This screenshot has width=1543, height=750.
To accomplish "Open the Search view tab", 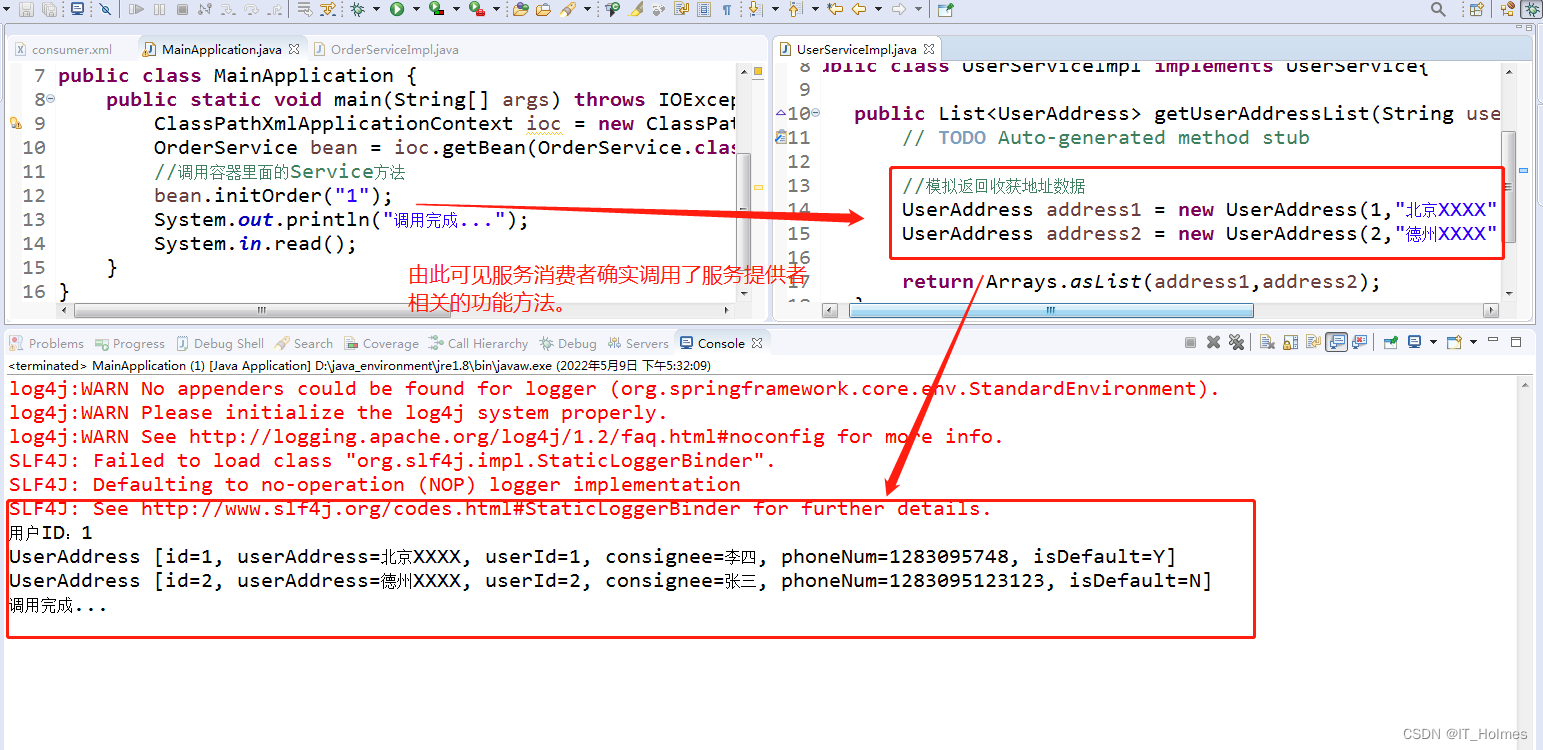I will [305, 343].
